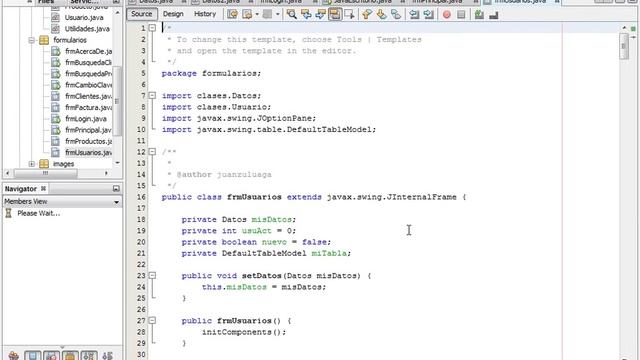Minimize the Navigator panel
Viewport: 640px width, 360px height.
[x=116, y=189]
